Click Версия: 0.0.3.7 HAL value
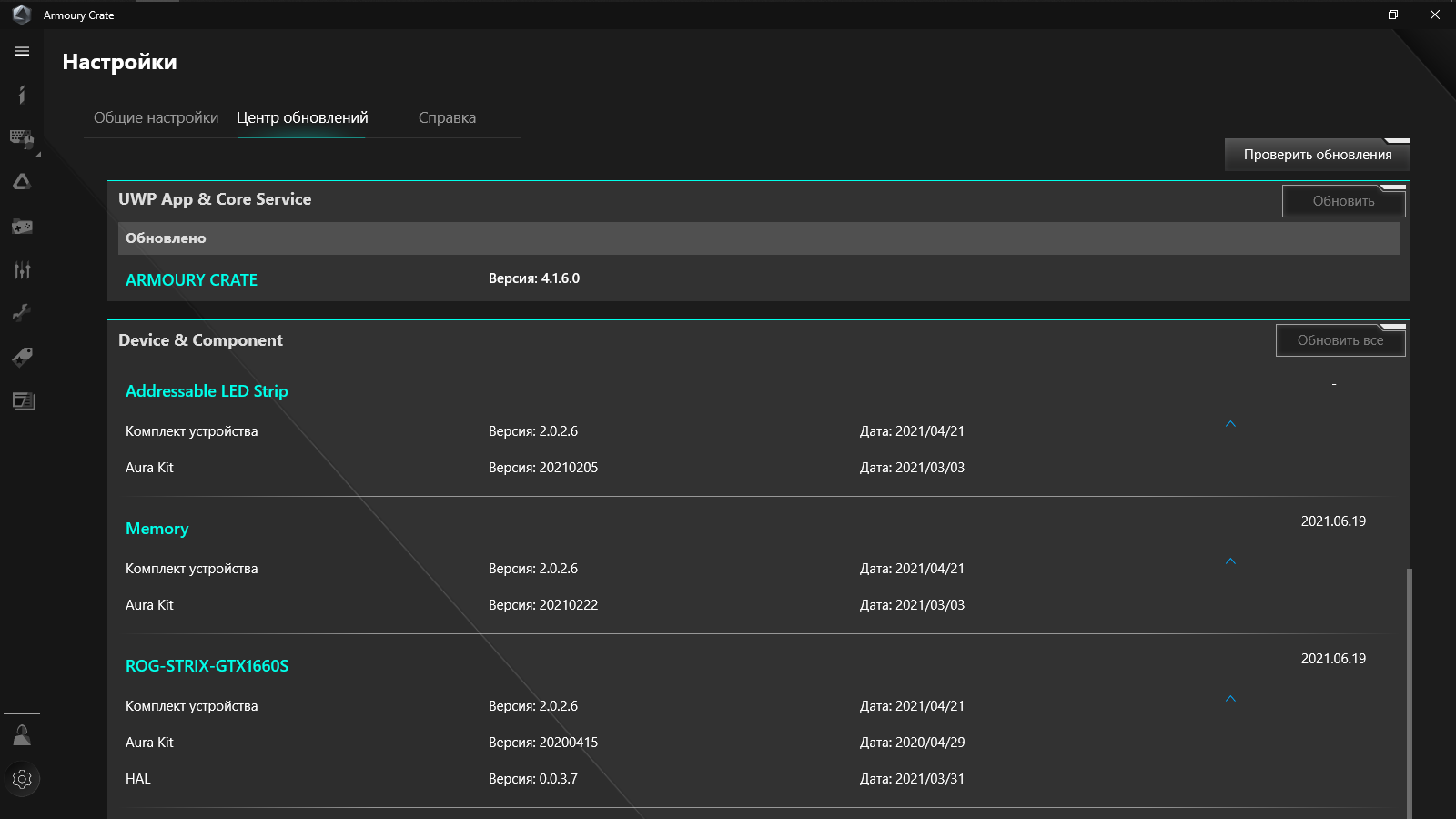 [533, 779]
